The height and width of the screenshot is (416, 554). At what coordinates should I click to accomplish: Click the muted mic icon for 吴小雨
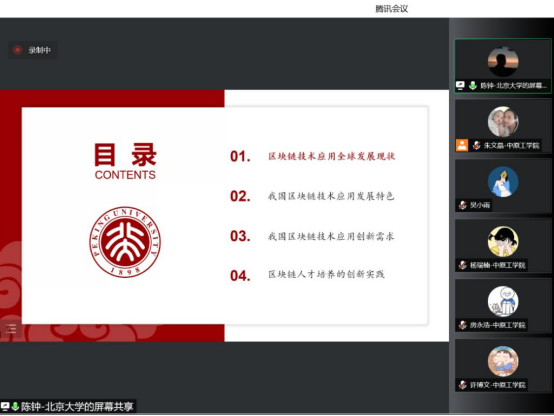click(462, 205)
